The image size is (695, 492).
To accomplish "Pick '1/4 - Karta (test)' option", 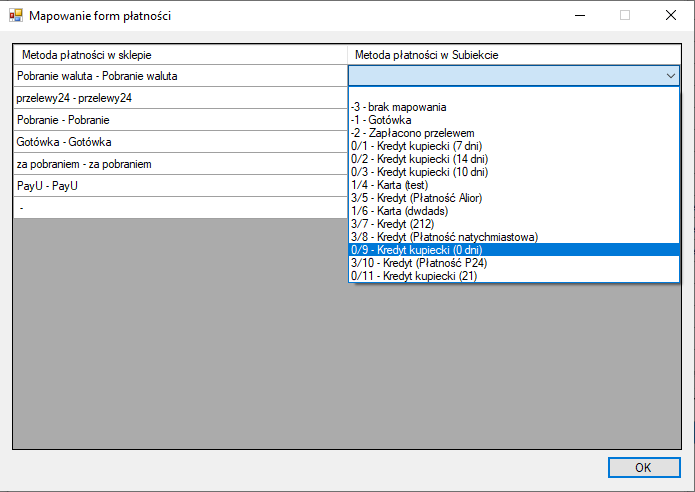I will pyautogui.click(x=514, y=185).
